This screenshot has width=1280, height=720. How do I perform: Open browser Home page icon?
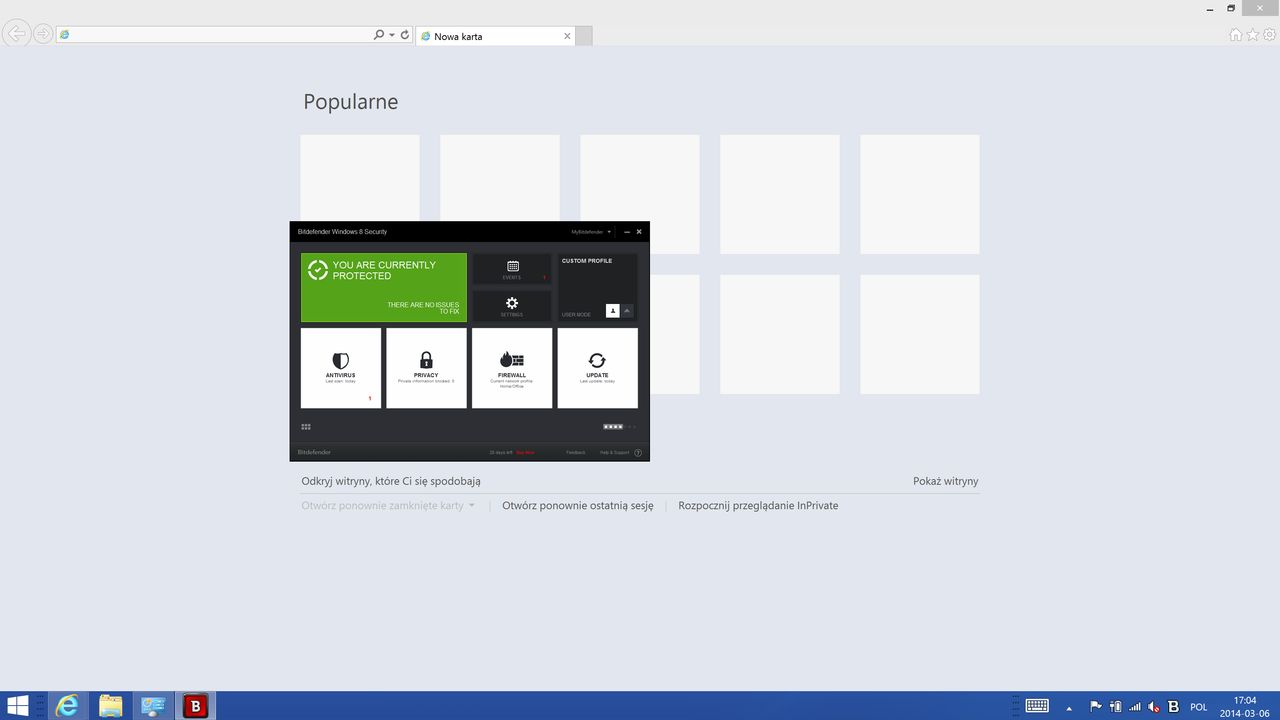[x=1236, y=35]
